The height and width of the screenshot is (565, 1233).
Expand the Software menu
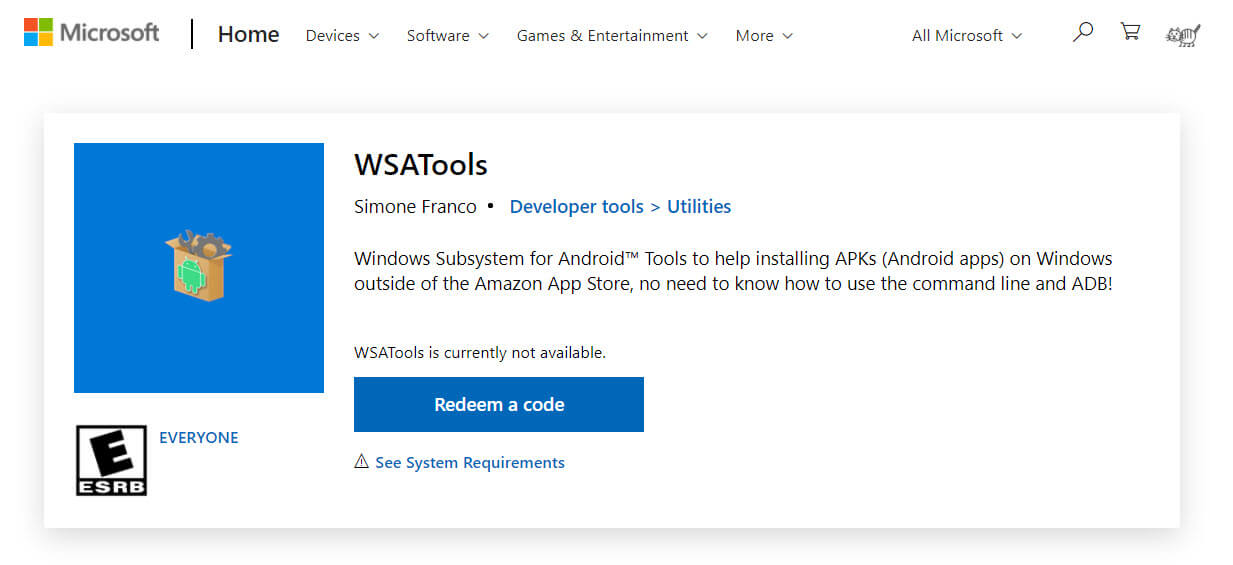point(447,35)
